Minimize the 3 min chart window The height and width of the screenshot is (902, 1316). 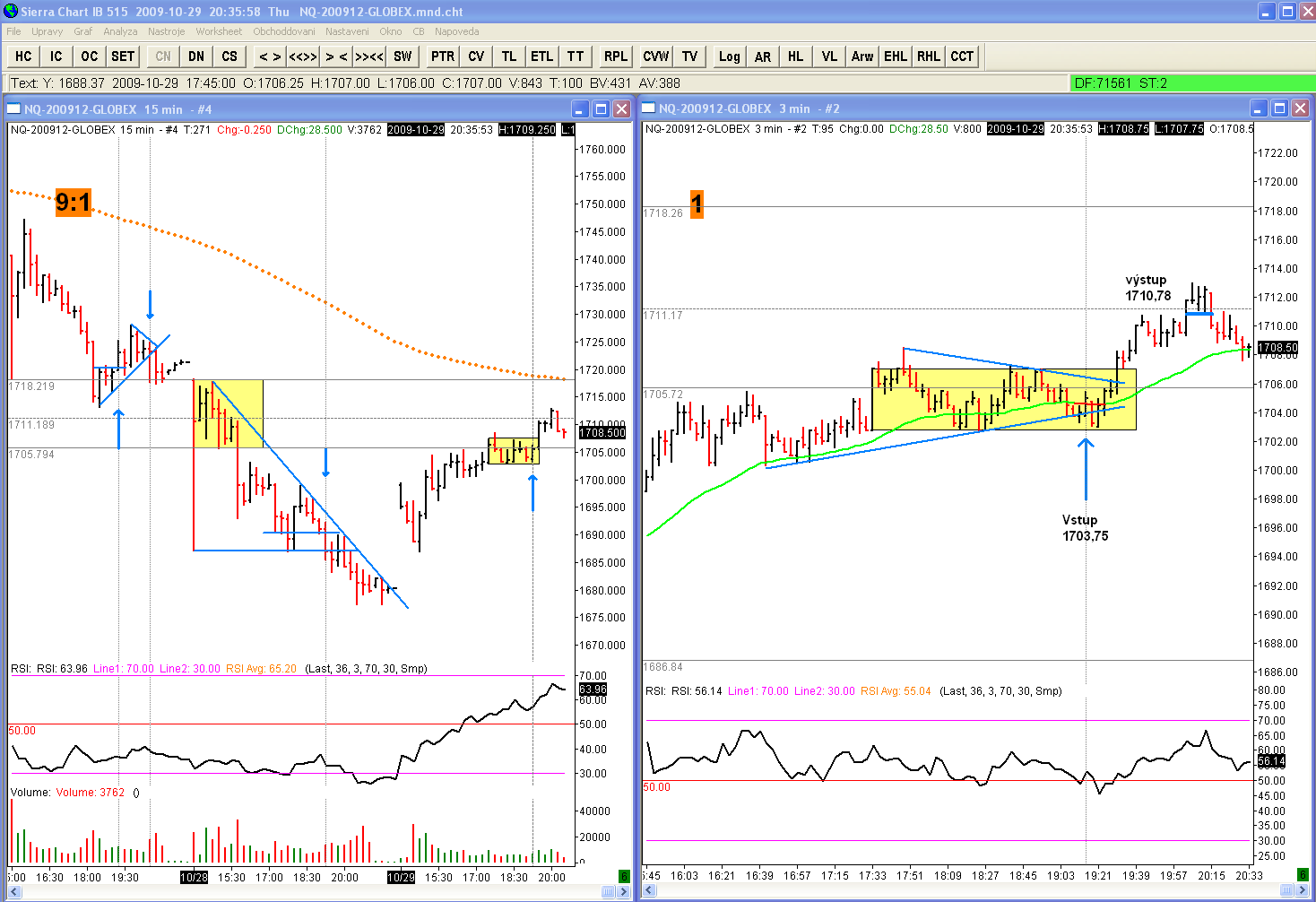tap(1259, 108)
